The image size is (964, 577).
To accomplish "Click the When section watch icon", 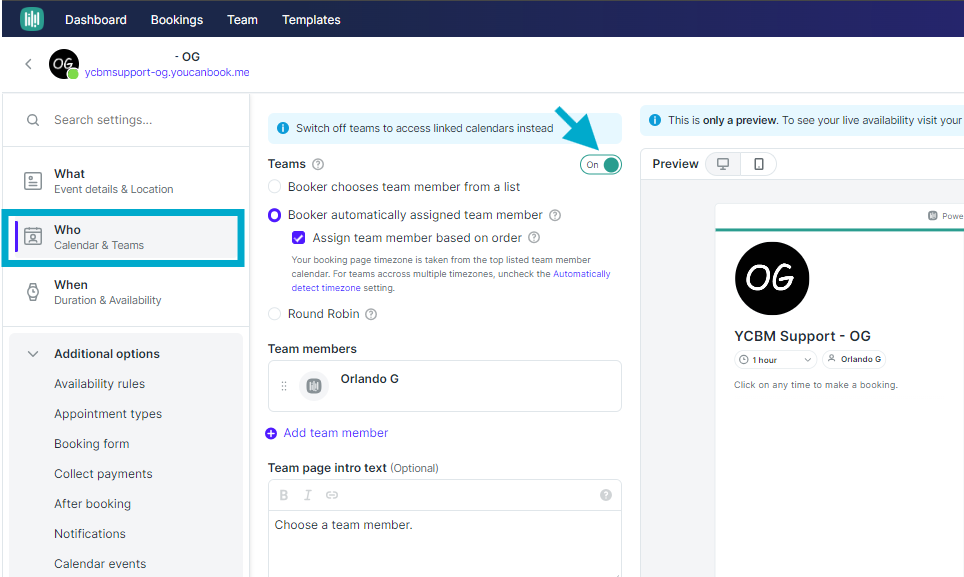I will click(x=33, y=292).
